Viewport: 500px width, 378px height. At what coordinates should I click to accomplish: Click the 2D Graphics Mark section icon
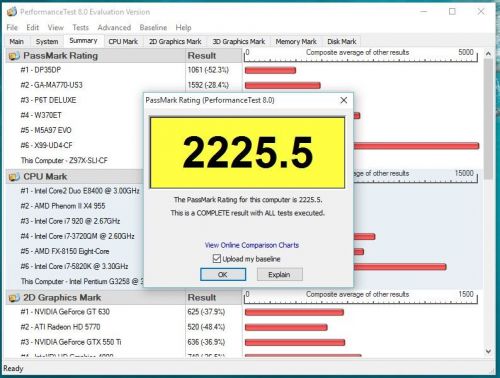coord(14,298)
